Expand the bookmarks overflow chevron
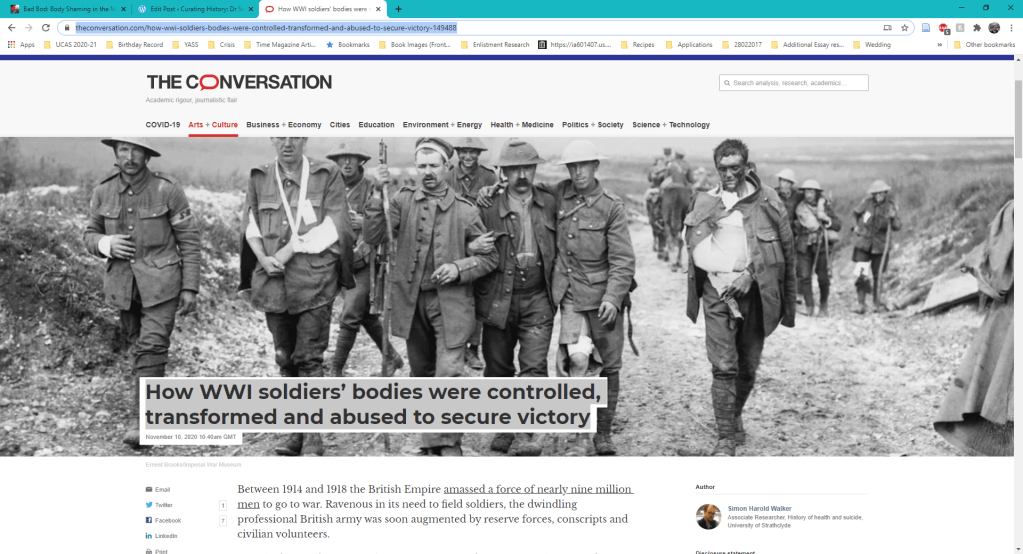Image resolution: width=1023 pixels, height=554 pixels. 939,45
